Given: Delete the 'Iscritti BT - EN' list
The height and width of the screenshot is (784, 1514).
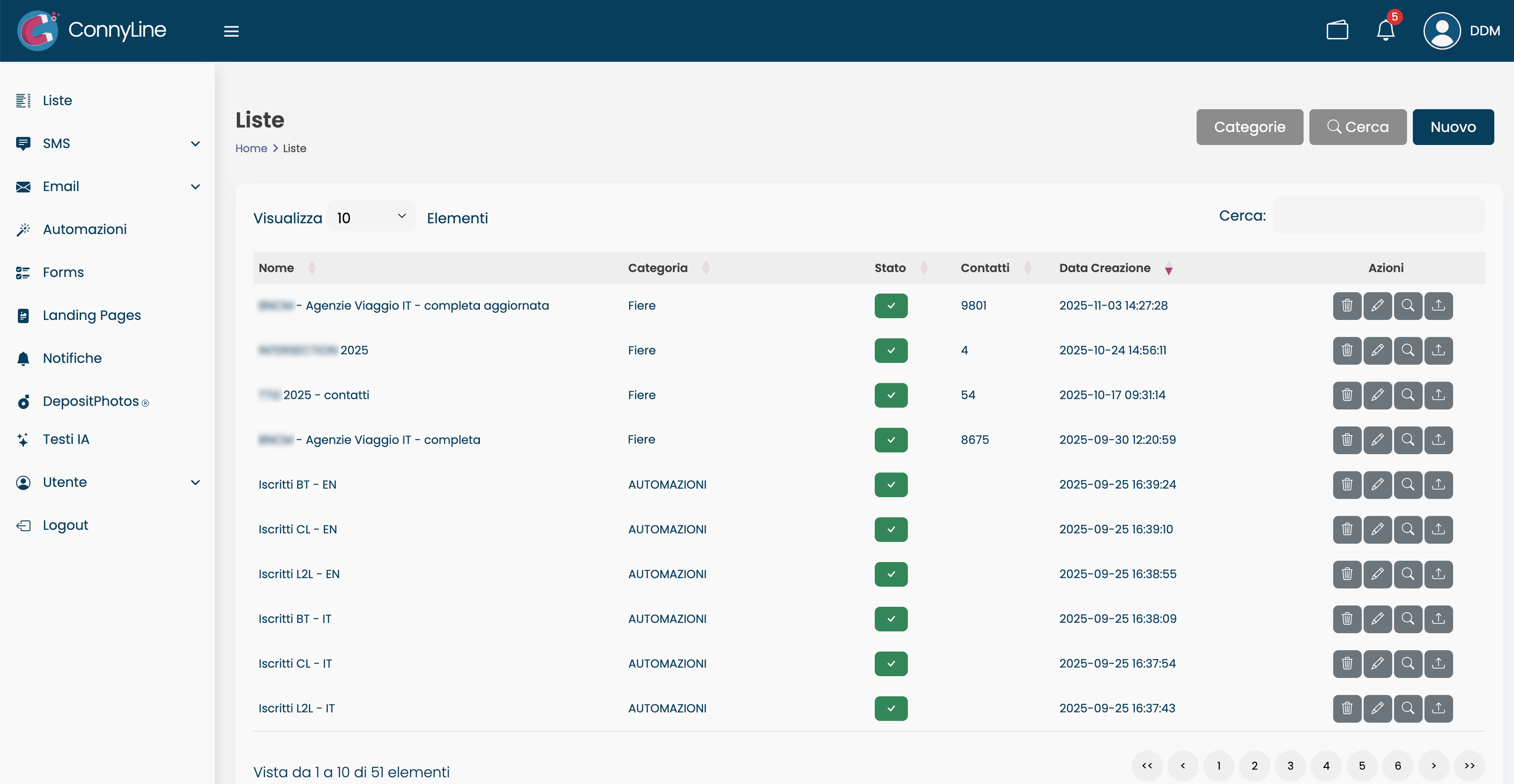Looking at the screenshot, I should coord(1347,484).
